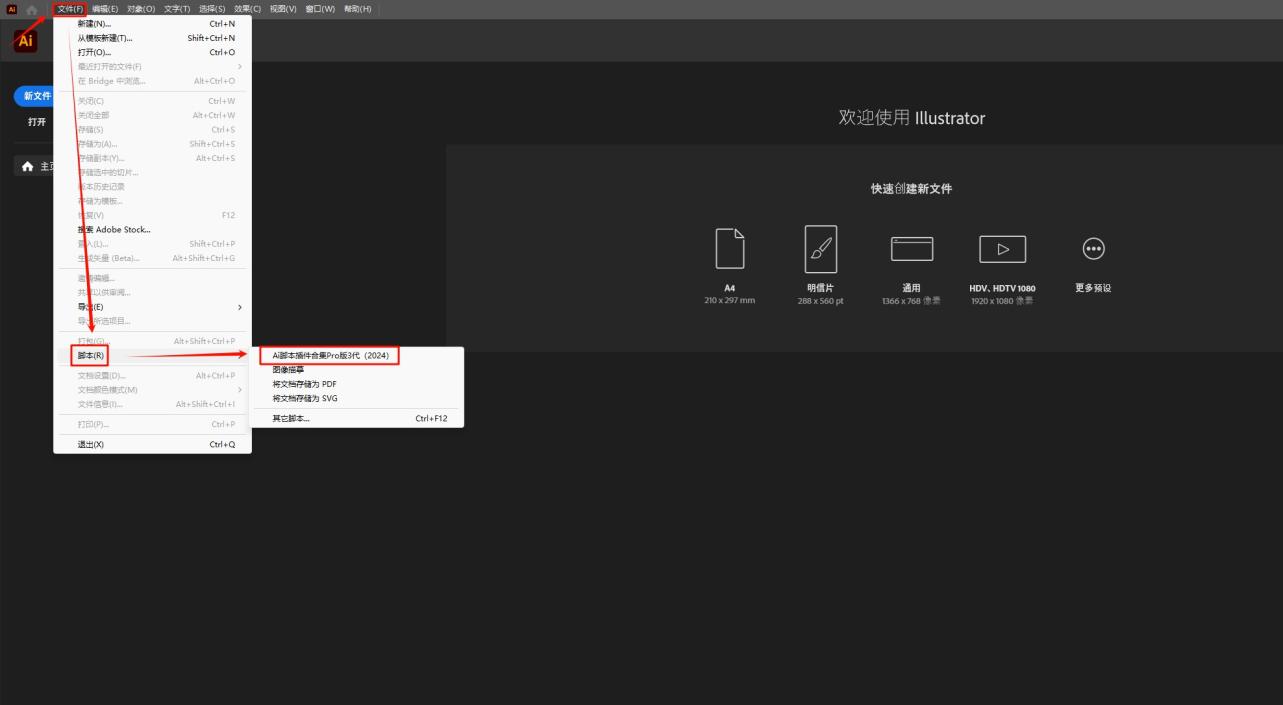Select the 通用 screen preset icon
The width and height of the screenshot is (1283, 705).
[x=911, y=249]
